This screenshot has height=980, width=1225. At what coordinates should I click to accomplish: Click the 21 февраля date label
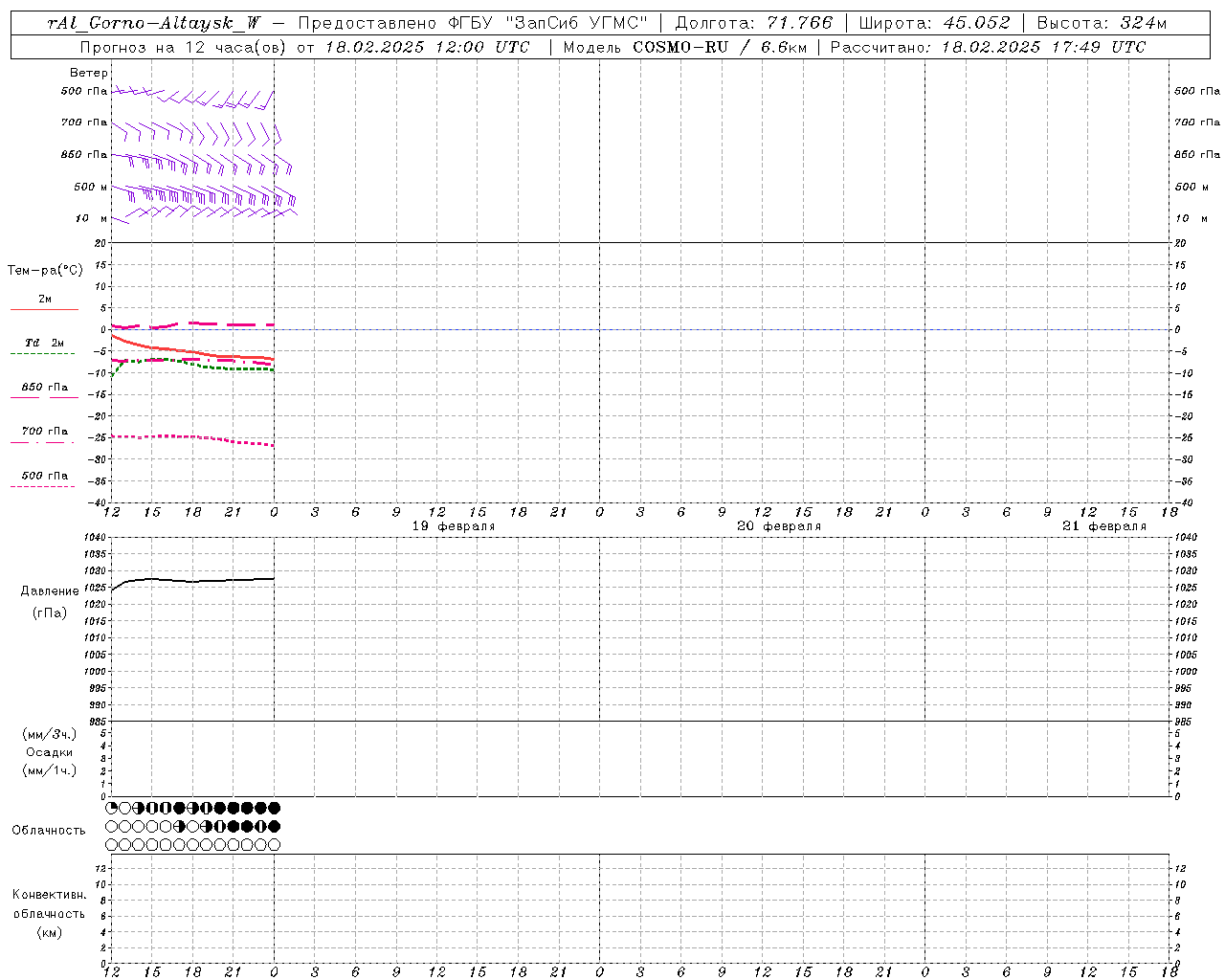(x=1104, y=526)
